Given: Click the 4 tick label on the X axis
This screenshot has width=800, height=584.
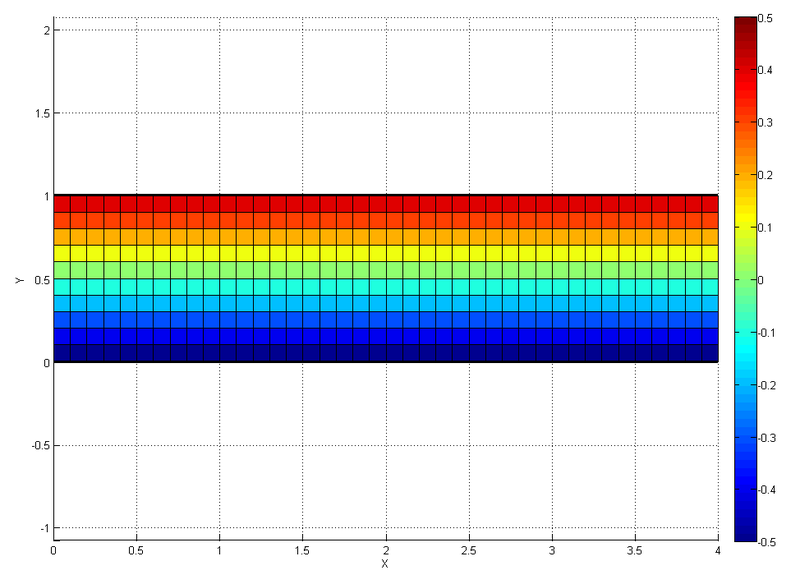Looking at the screenshot, I should coord(718,552).
